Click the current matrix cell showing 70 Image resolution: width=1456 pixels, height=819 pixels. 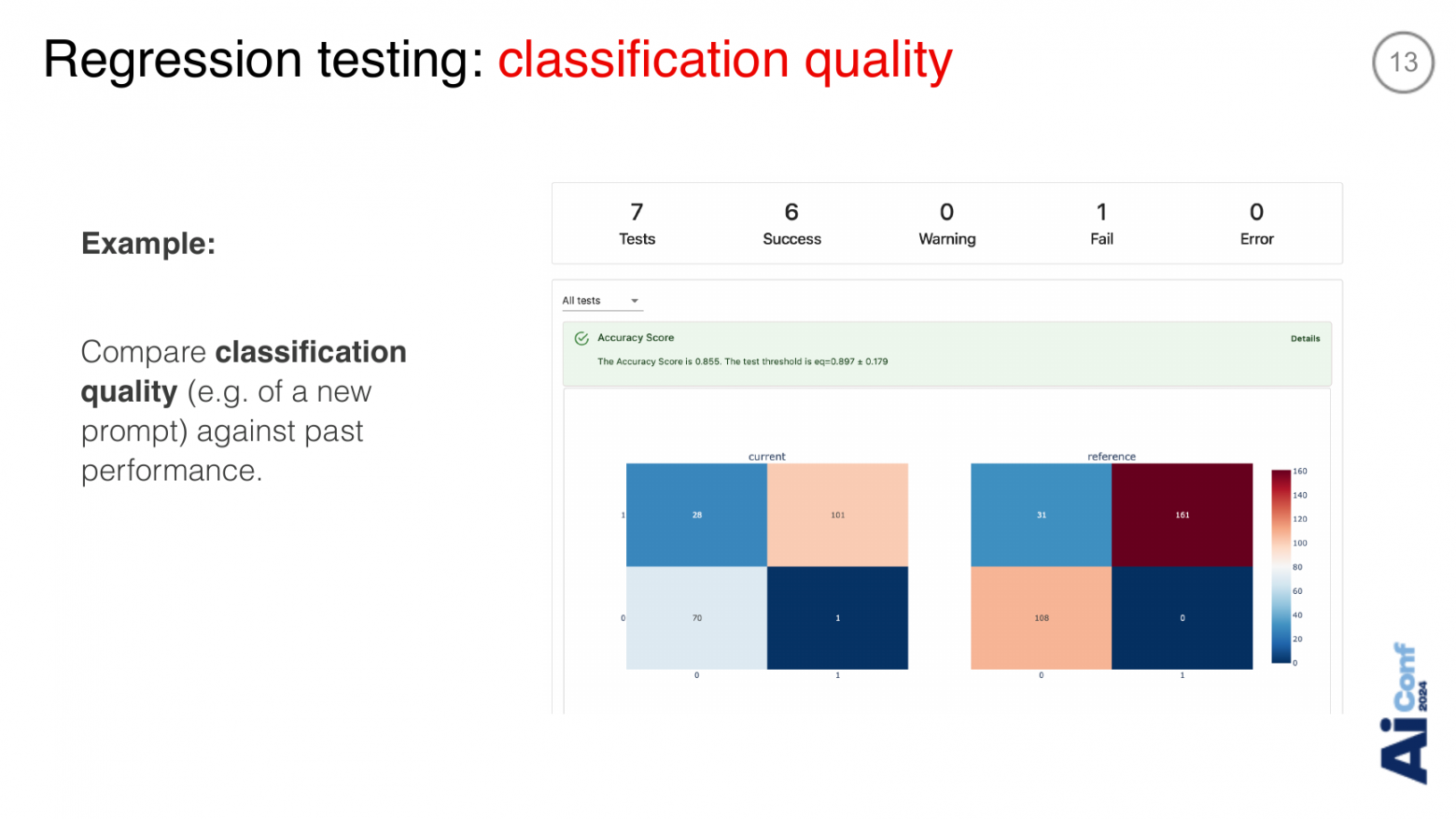click(x=696, y=617)
